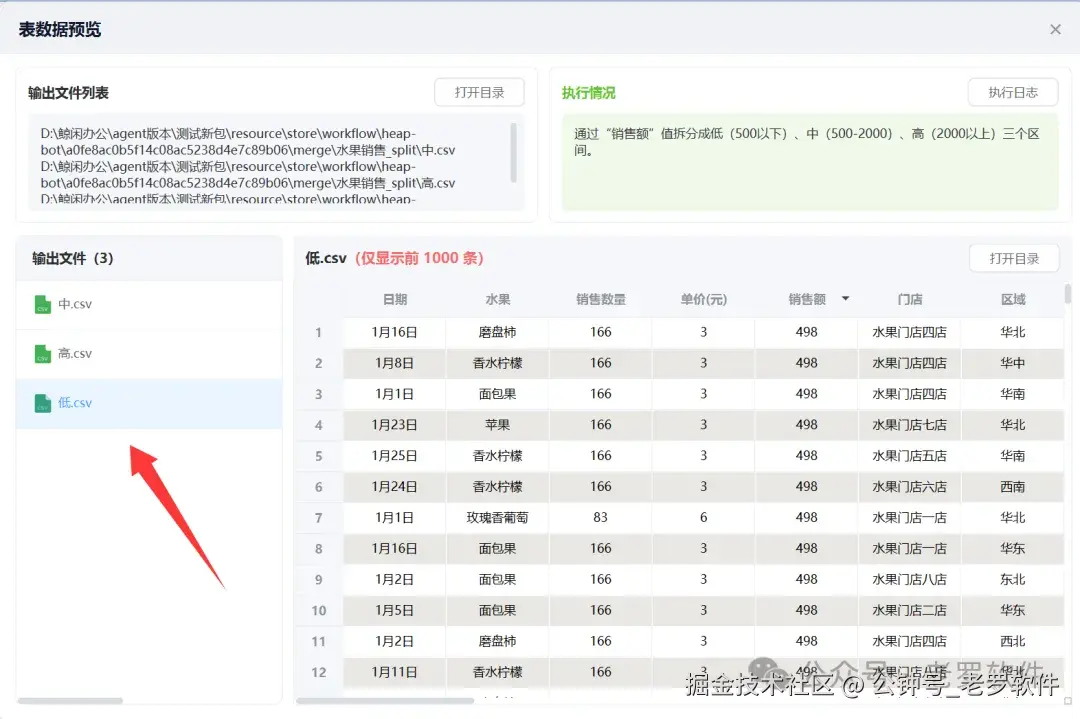Click the data table horizontal scrollbar
This screenshot has width=1080, height=719.
(385, 701)
